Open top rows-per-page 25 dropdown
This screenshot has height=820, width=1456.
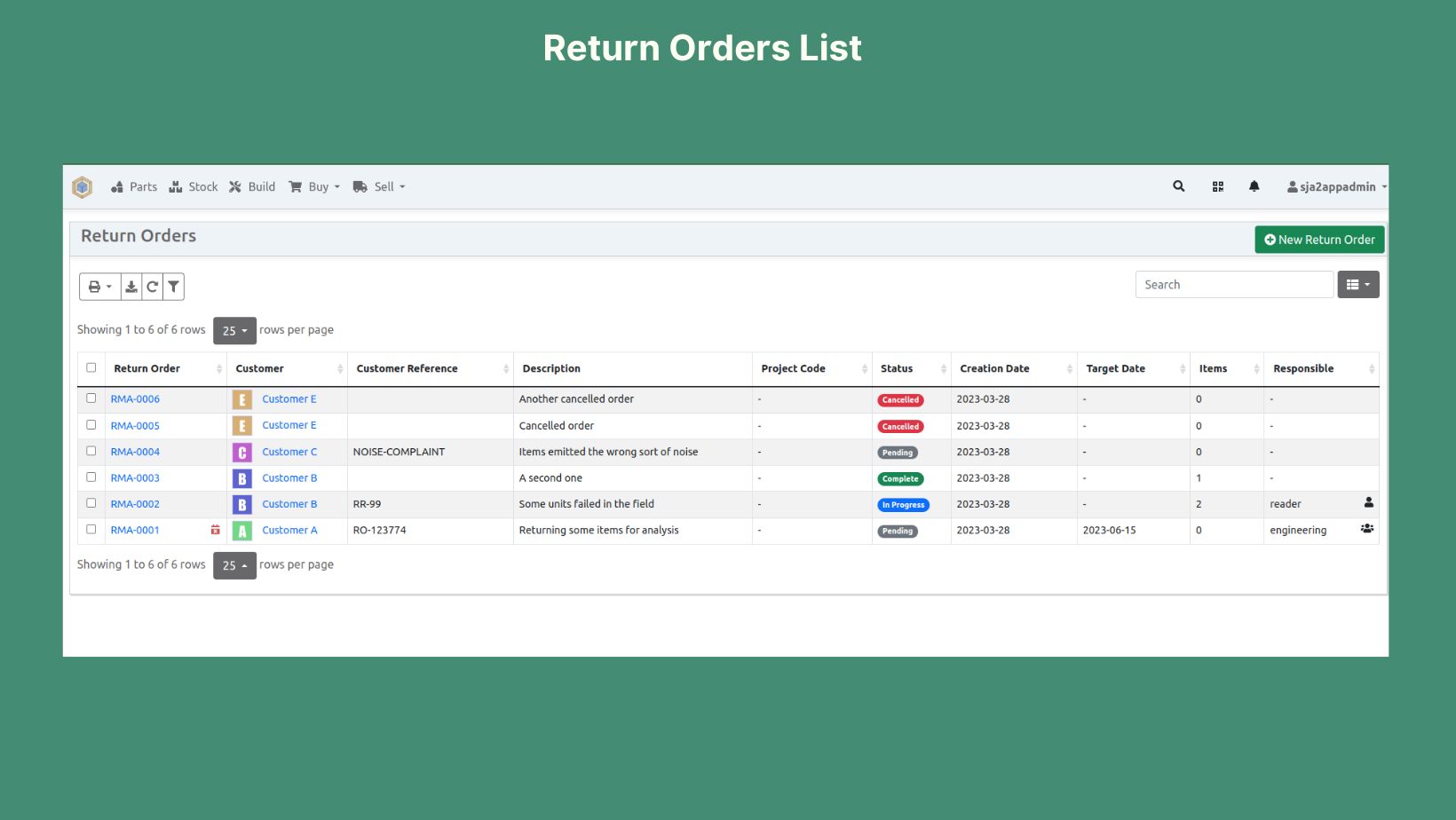pyautogui.click(x=234, y=330)
